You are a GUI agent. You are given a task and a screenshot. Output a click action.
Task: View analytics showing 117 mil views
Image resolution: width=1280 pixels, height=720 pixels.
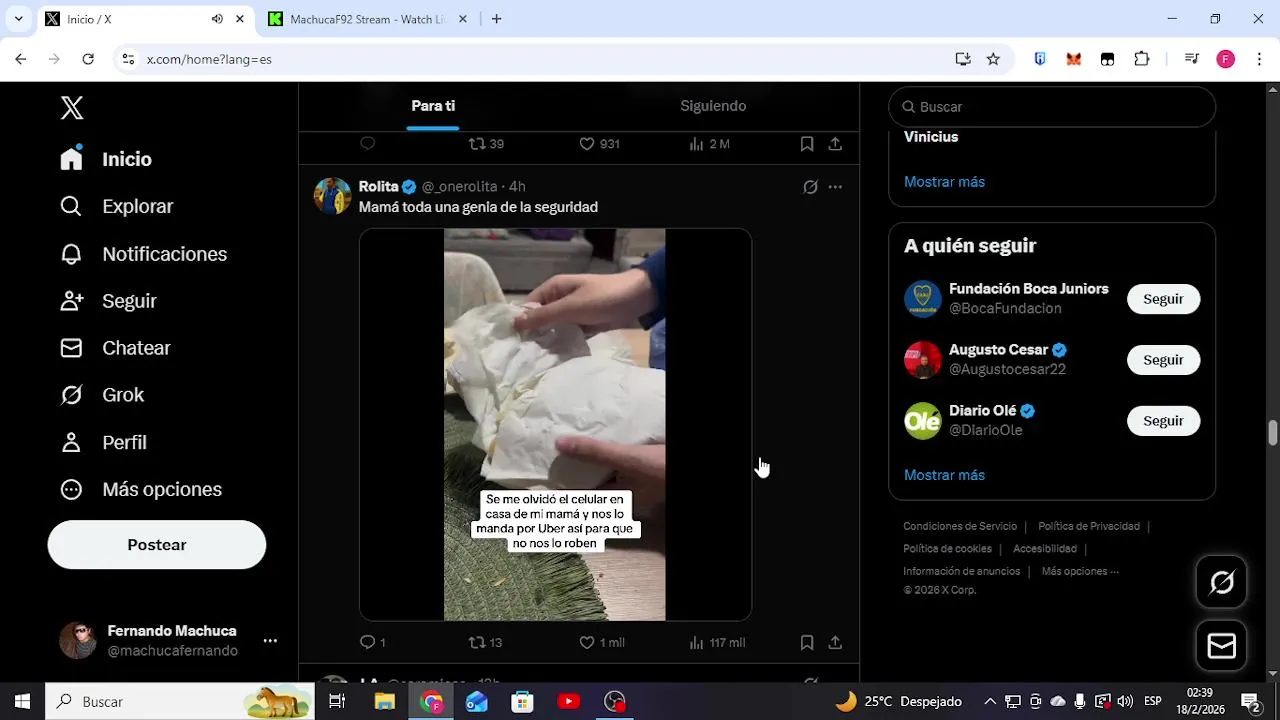pos(717,642)
